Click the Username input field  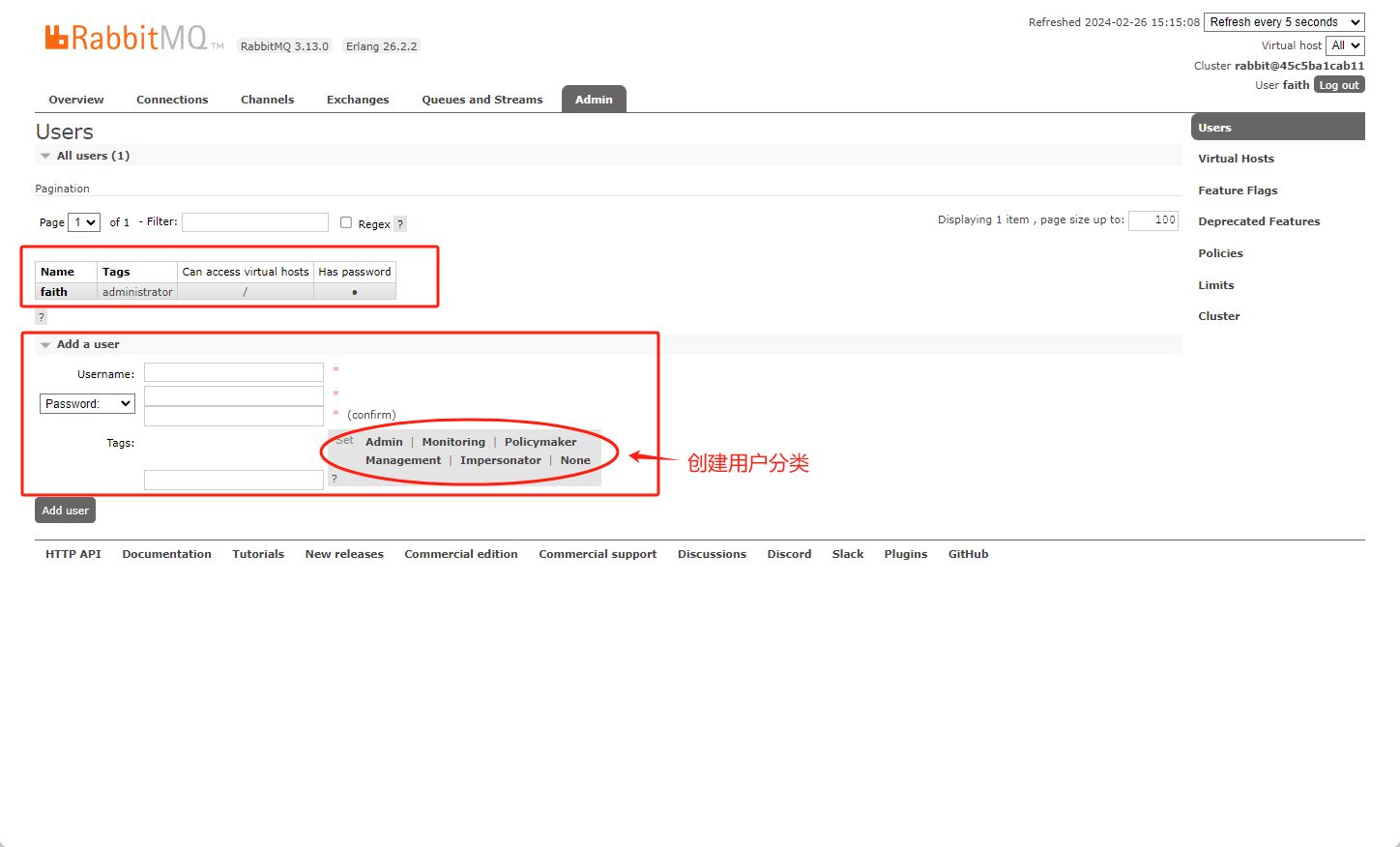234,373
